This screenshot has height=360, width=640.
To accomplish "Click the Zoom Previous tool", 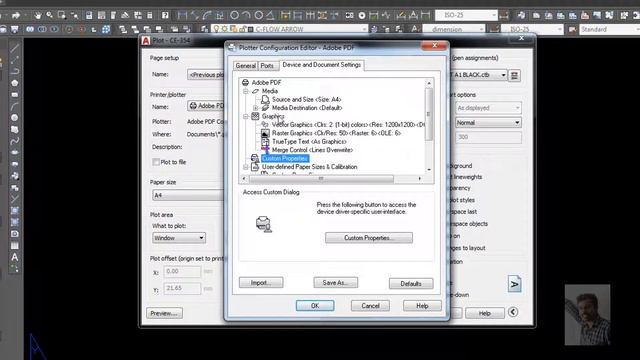I will click(74, 16).
